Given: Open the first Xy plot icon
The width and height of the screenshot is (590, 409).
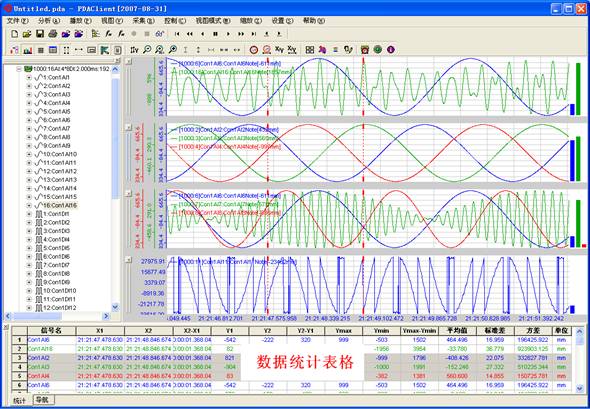Looking at the screenshot, I should click(279, 49).
